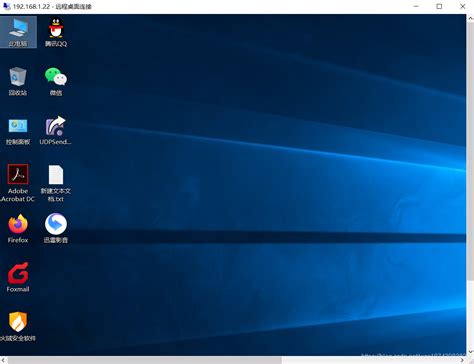Click the vertical scrollbar down arrow

pos(470,352)
